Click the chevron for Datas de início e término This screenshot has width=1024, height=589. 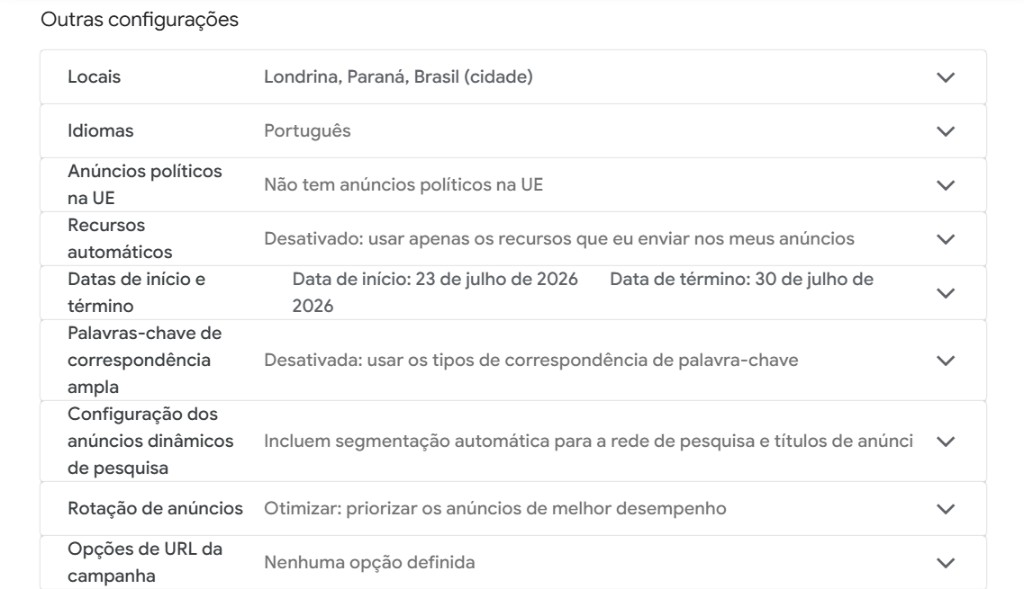(946, 293)
